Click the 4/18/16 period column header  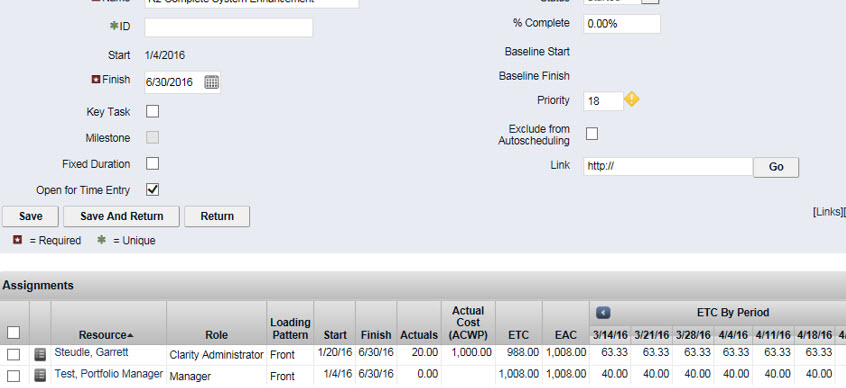pos(815,335)
